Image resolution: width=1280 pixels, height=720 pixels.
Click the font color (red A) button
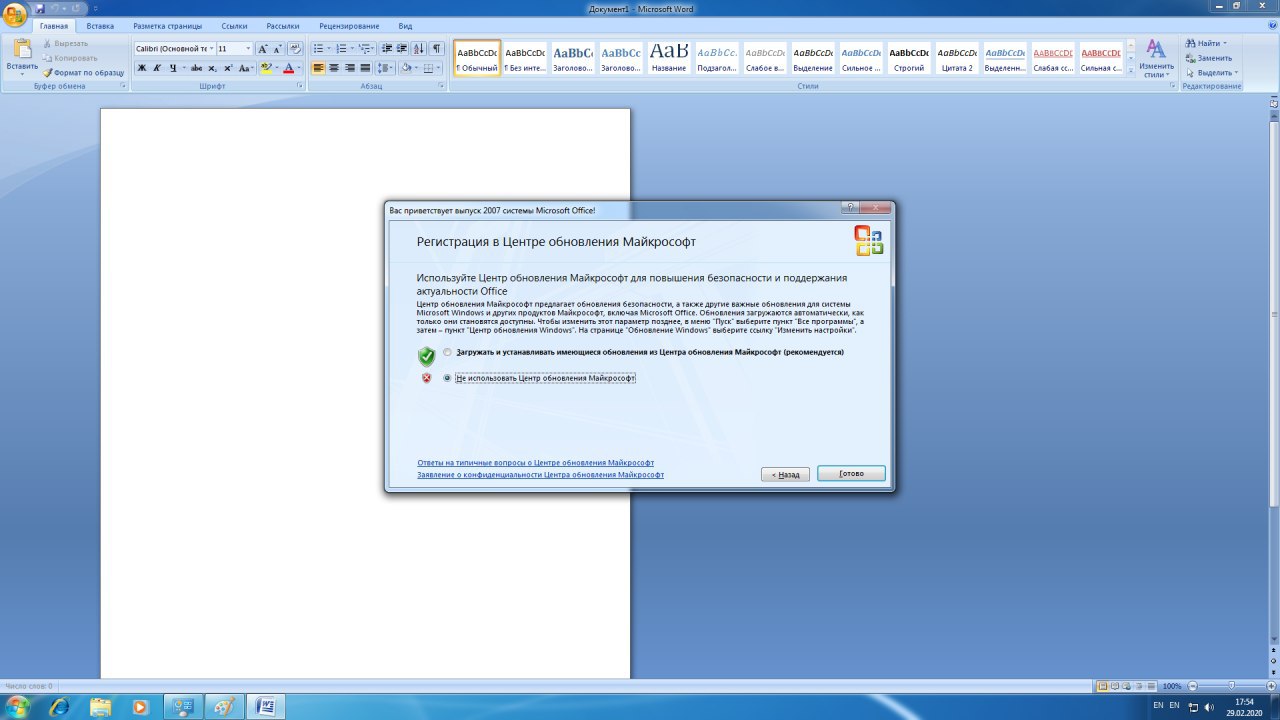(x=289, y=68)
